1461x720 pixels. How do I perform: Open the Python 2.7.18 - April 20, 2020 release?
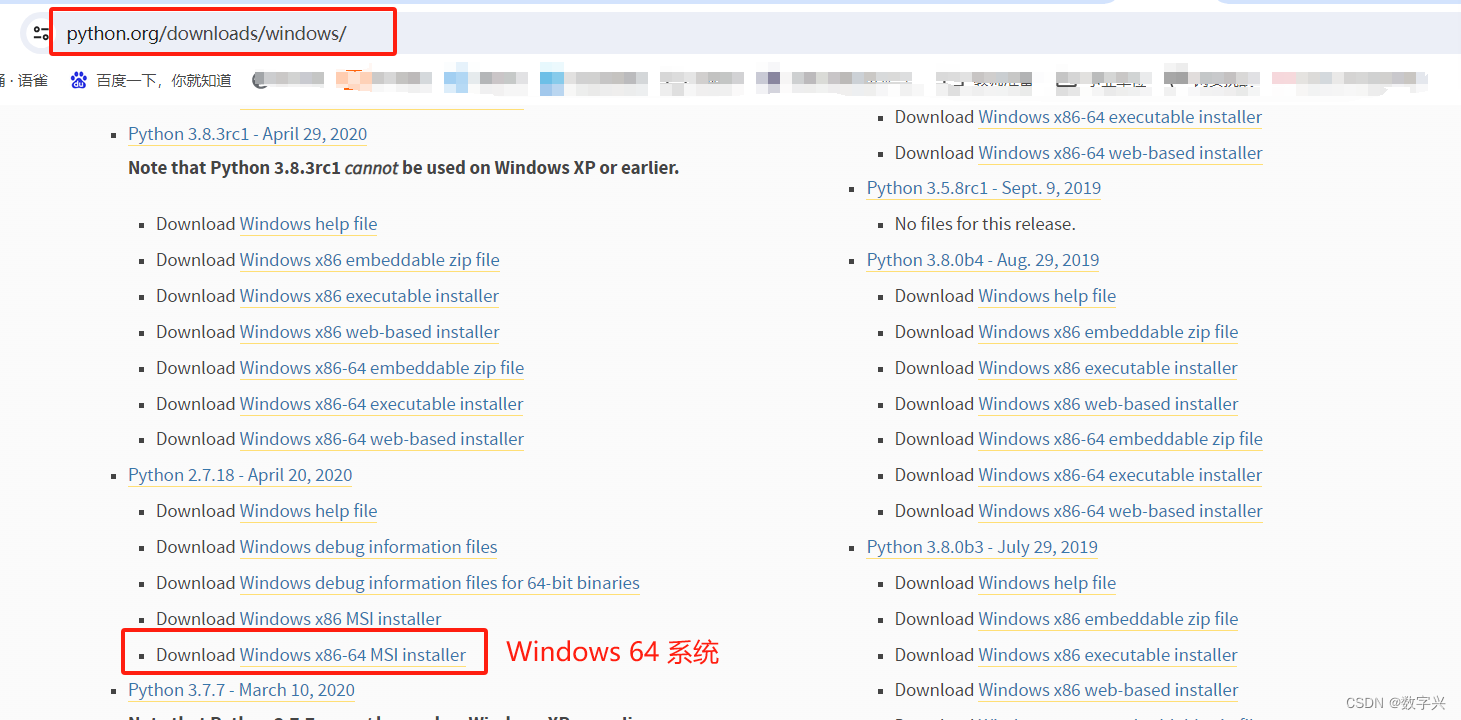pyautogui.click(x=240, y=475)
